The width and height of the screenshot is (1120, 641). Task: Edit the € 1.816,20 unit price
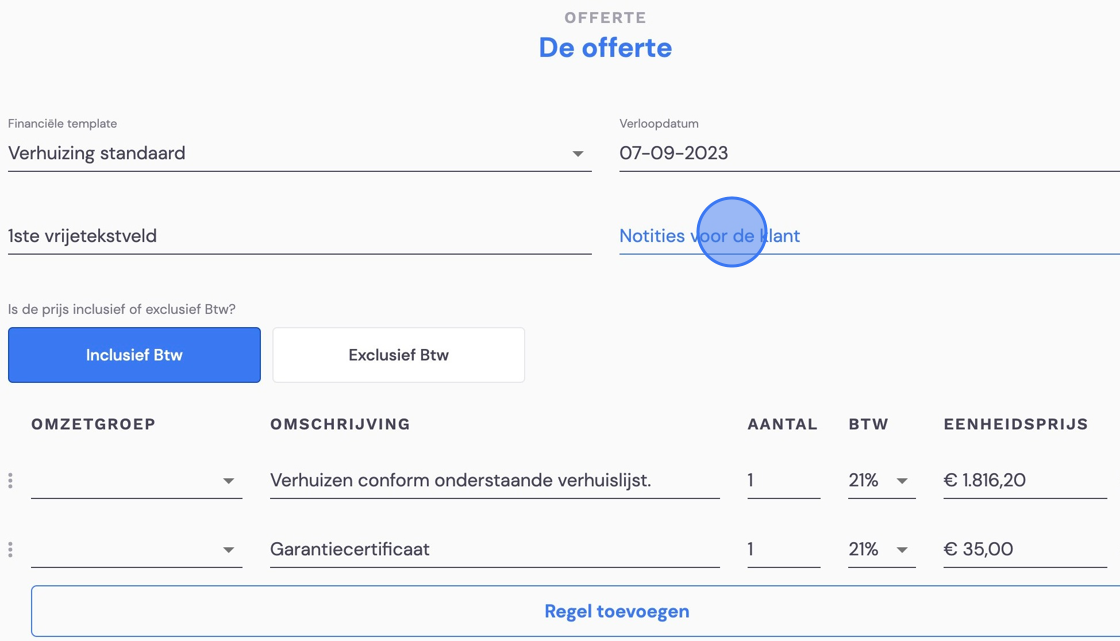click(x=1025, y=480)
